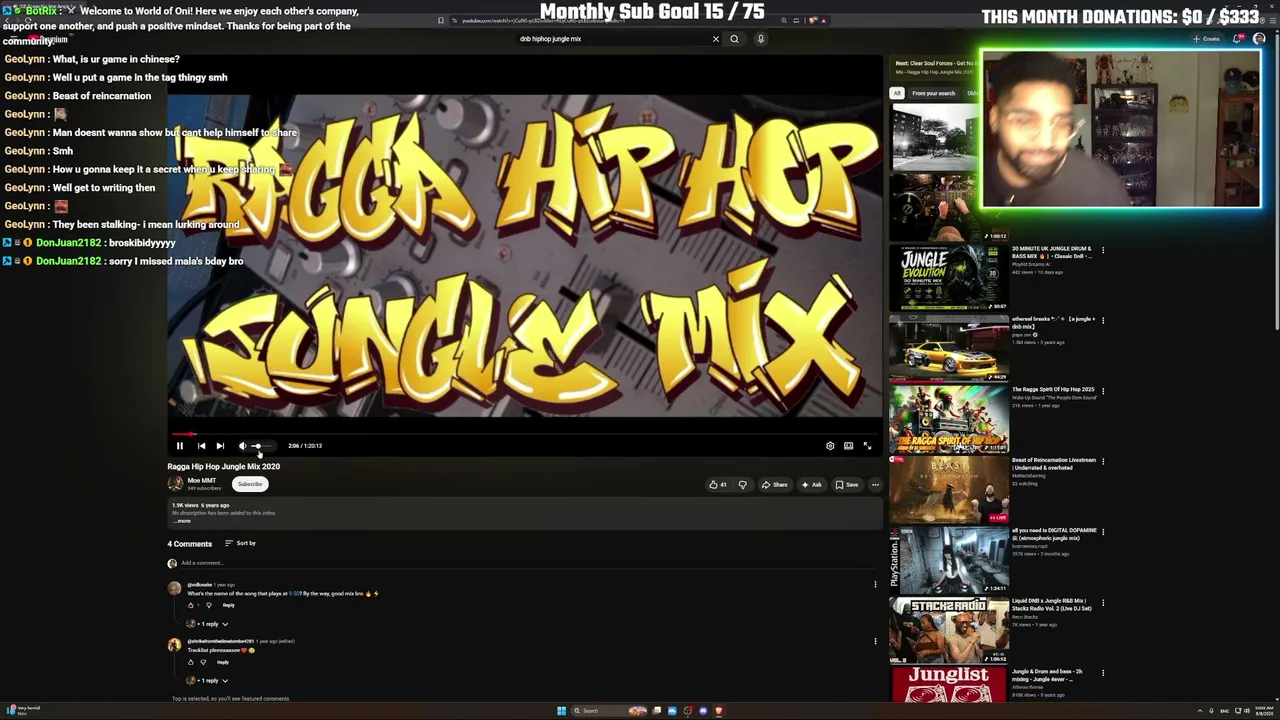Skip to the previous video in player
The image size is (1280, 720).
201,446
